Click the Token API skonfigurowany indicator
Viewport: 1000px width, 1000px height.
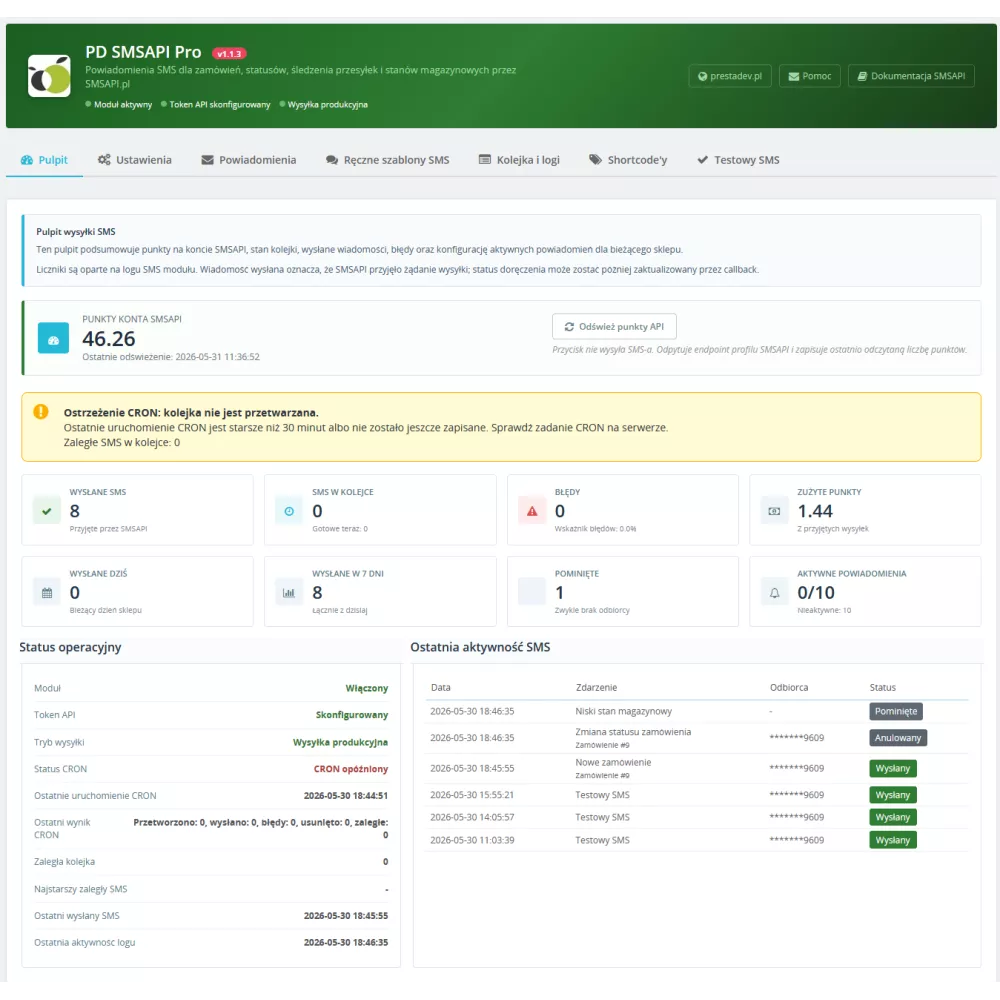click(216, 105)
